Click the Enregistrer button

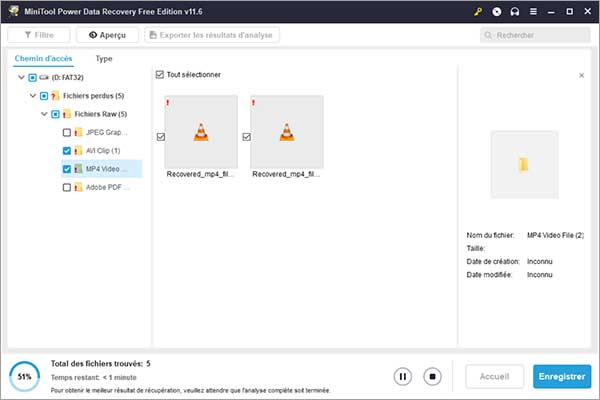click(561, 377)
